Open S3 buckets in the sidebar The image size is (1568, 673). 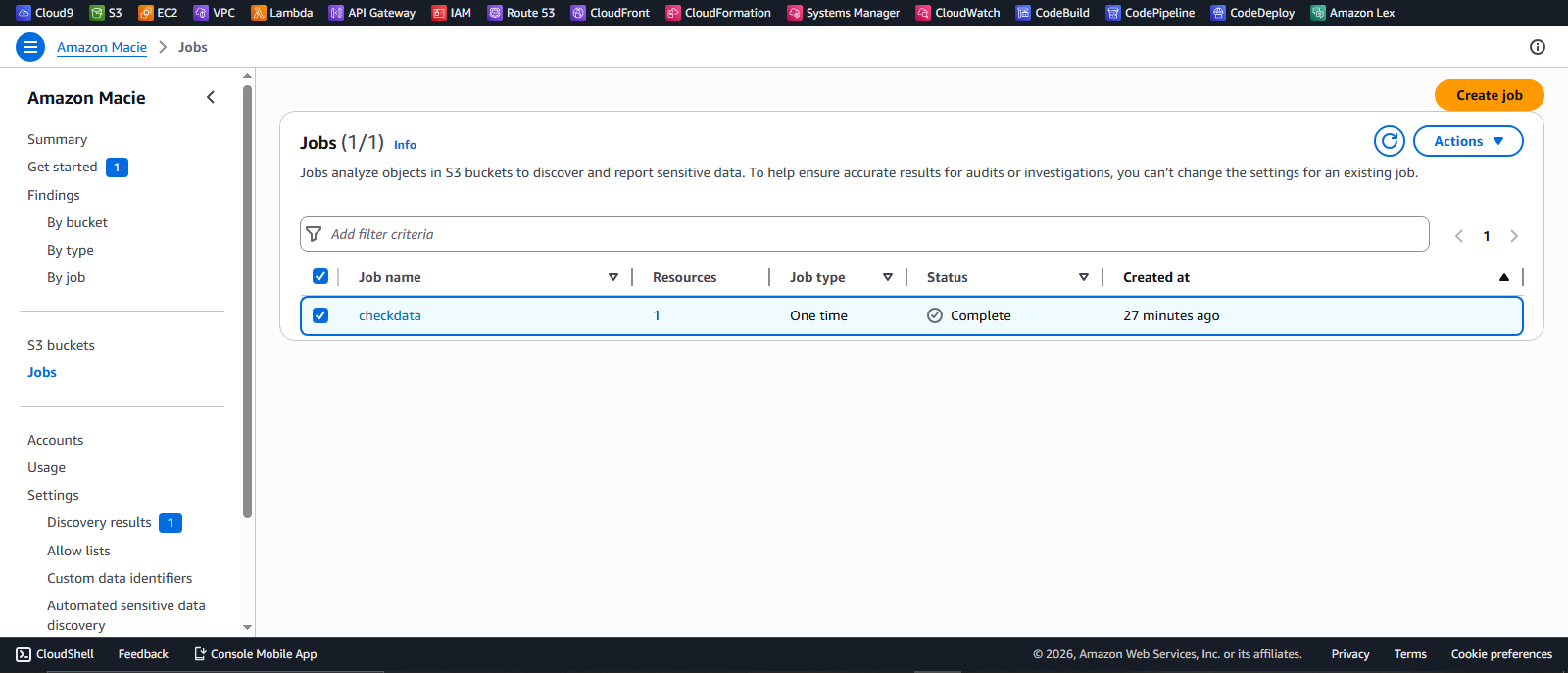[x=61, y=346]
